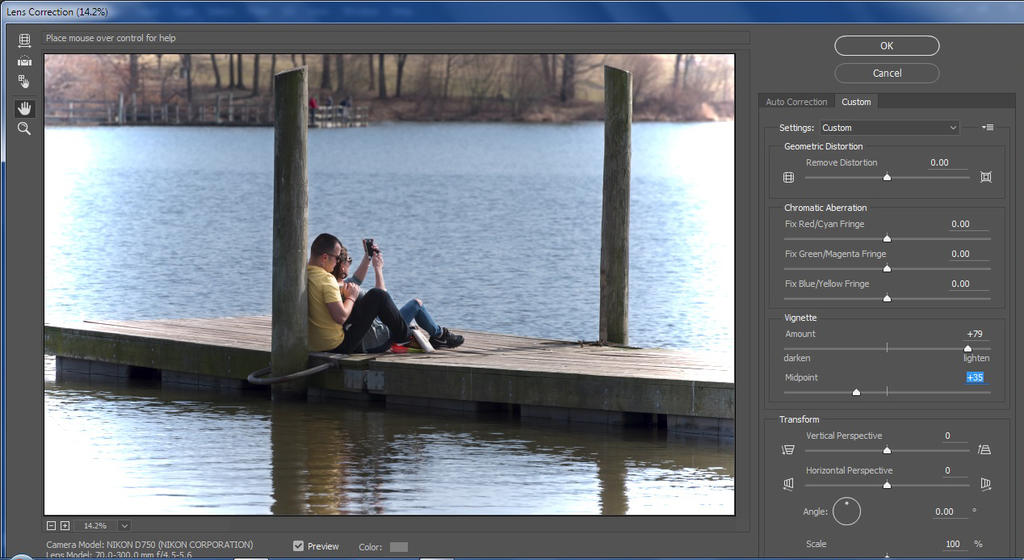1024x560 pixels.
Task: Select the Remove Distortion tool
Action: [x=25, y=41]
